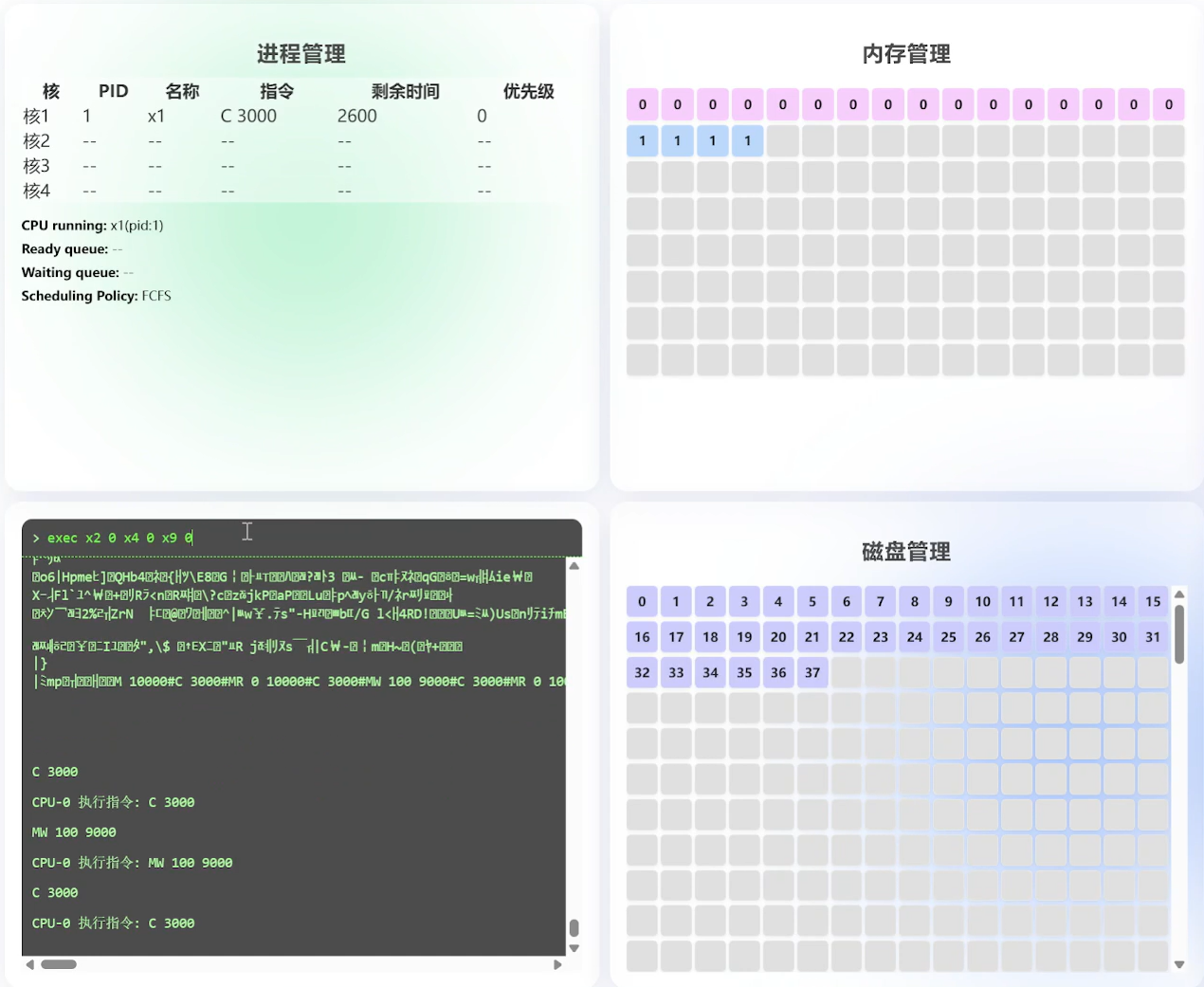Select disk block 15
The width and height of the screenshot is (1204, 987).
tap(1153, 601)
